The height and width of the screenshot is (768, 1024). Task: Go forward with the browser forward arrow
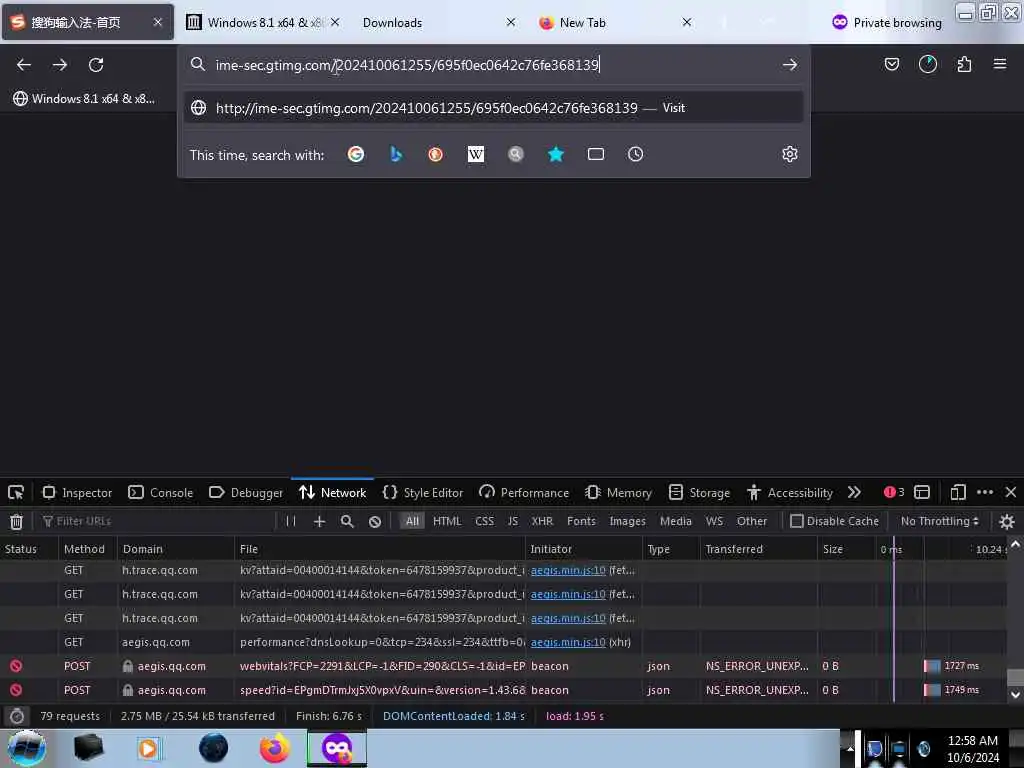(60, 65)
